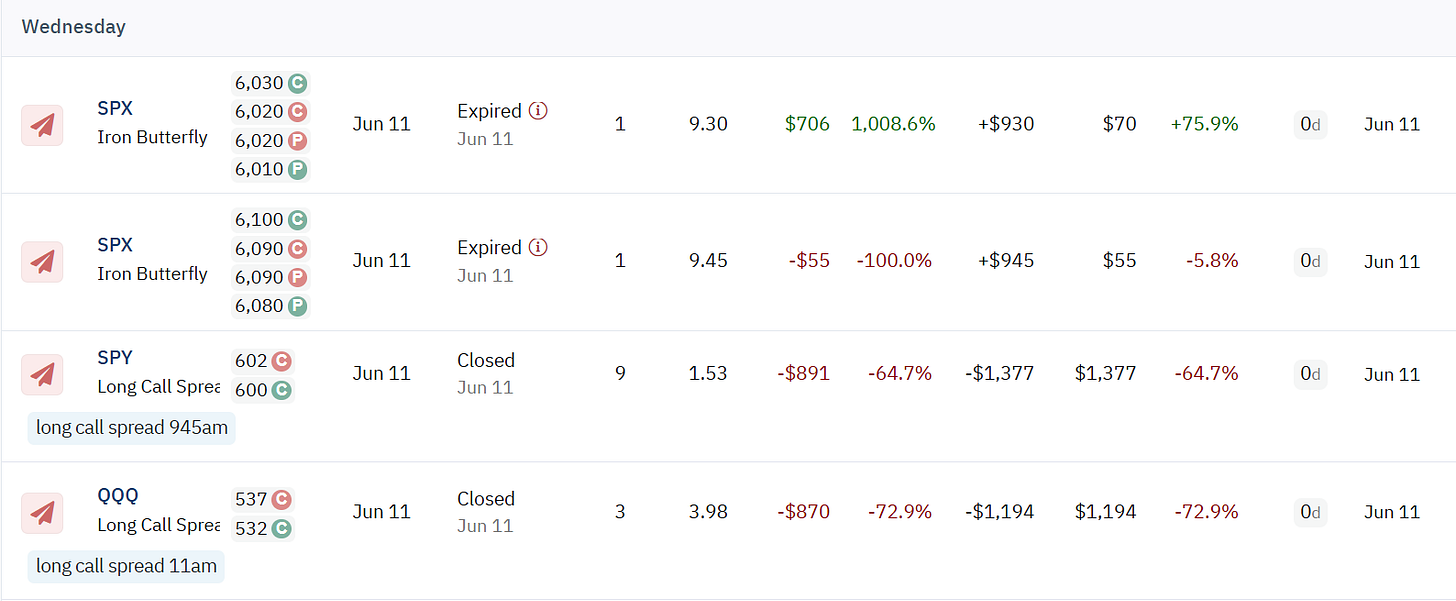Viewport: 1456px width, 601px height.
Task: Click the green P badge on 6,080 strike
Action: pos(297,306)
